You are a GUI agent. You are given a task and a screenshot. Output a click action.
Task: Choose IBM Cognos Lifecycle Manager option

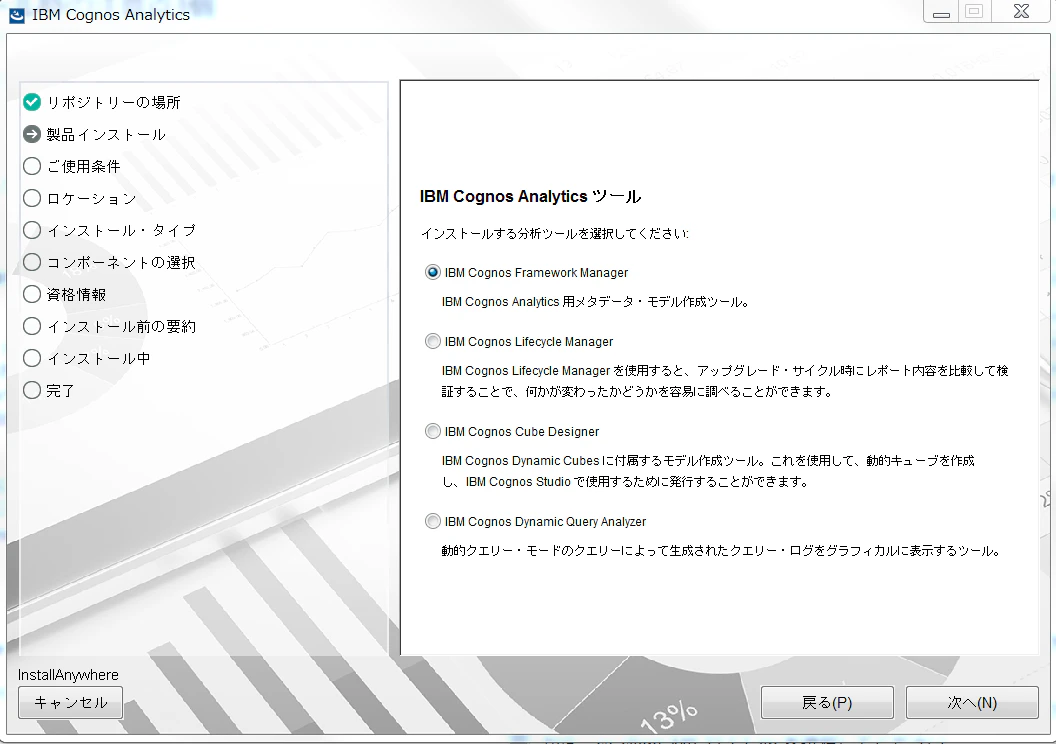click(x=432, y=341)
